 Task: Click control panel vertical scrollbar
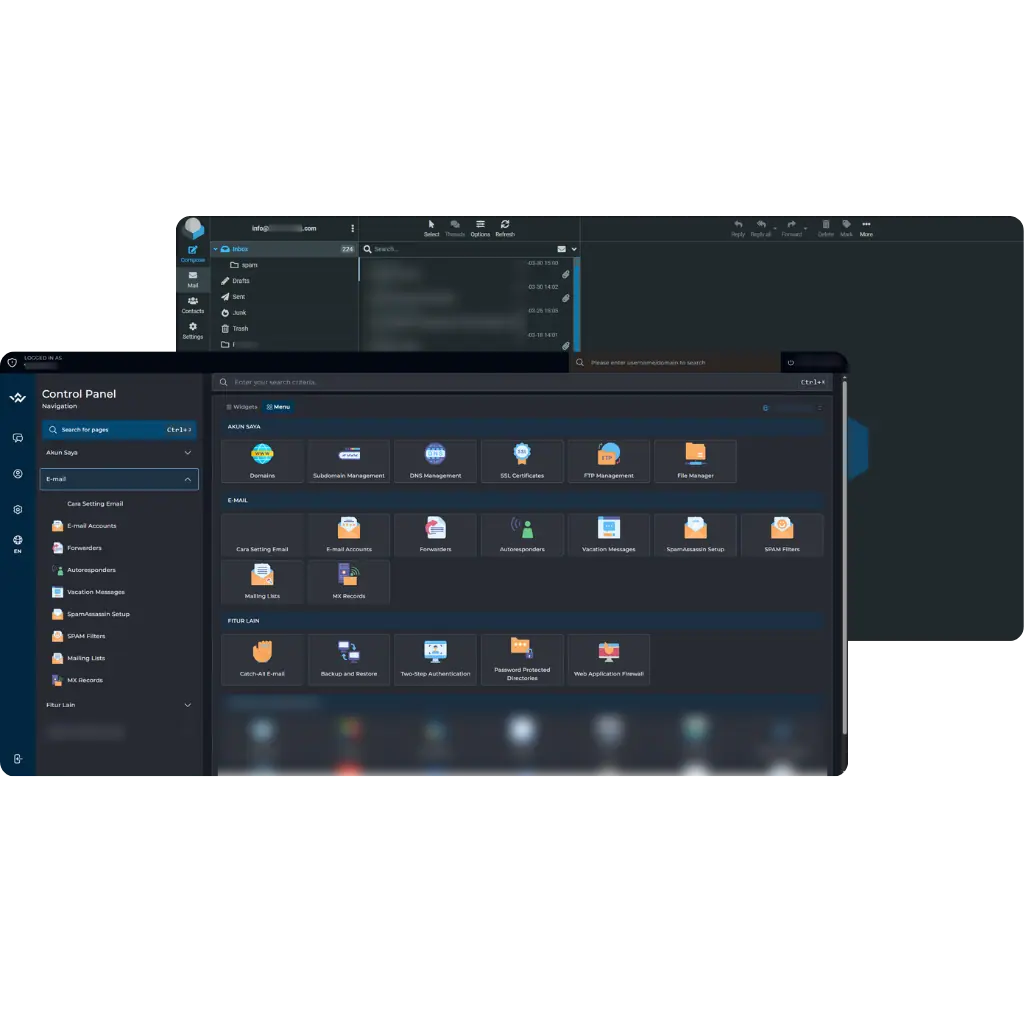844,555
